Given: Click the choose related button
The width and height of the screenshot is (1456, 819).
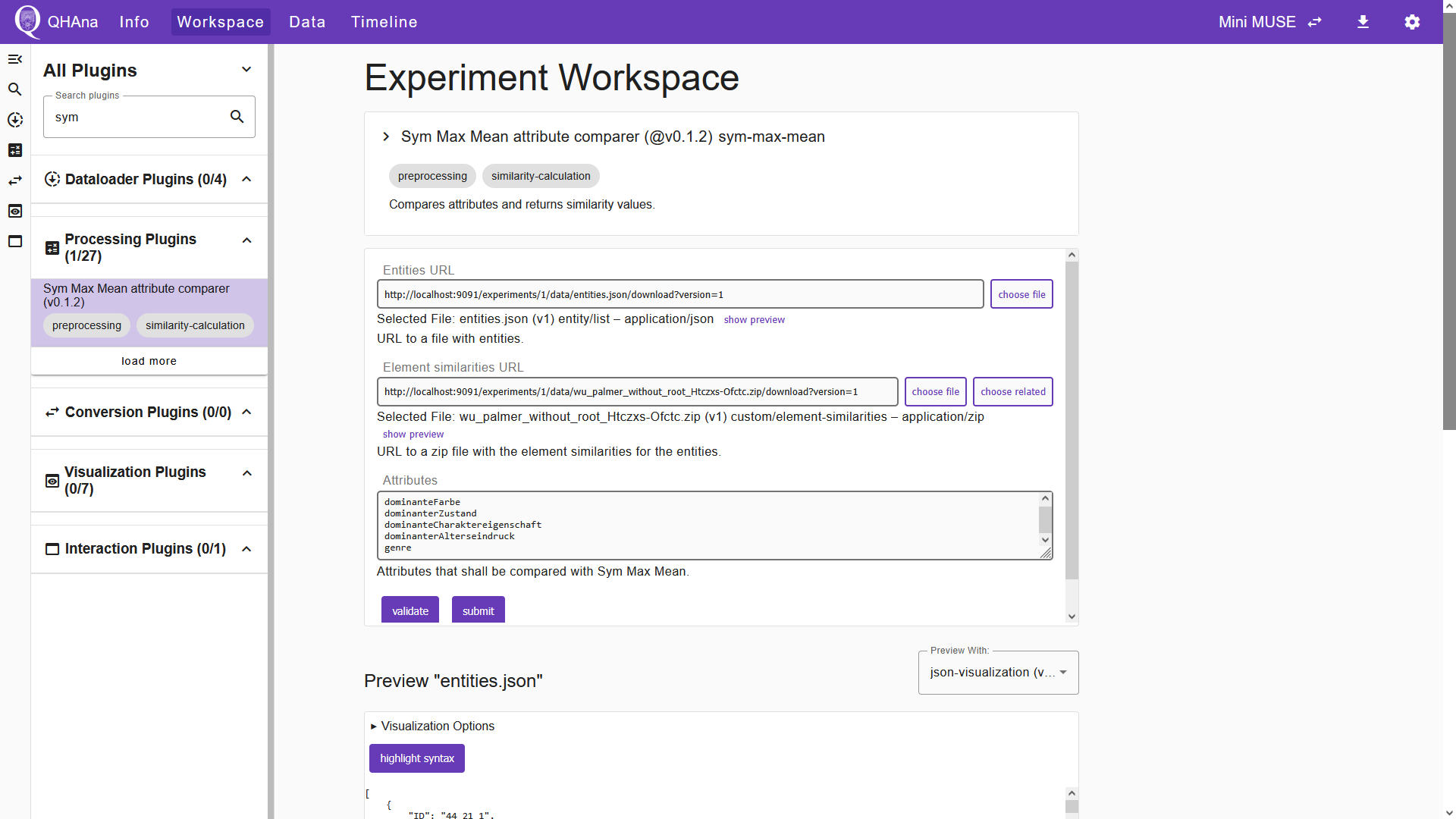Looking at the screenshot, I should tap(1012, 392).
